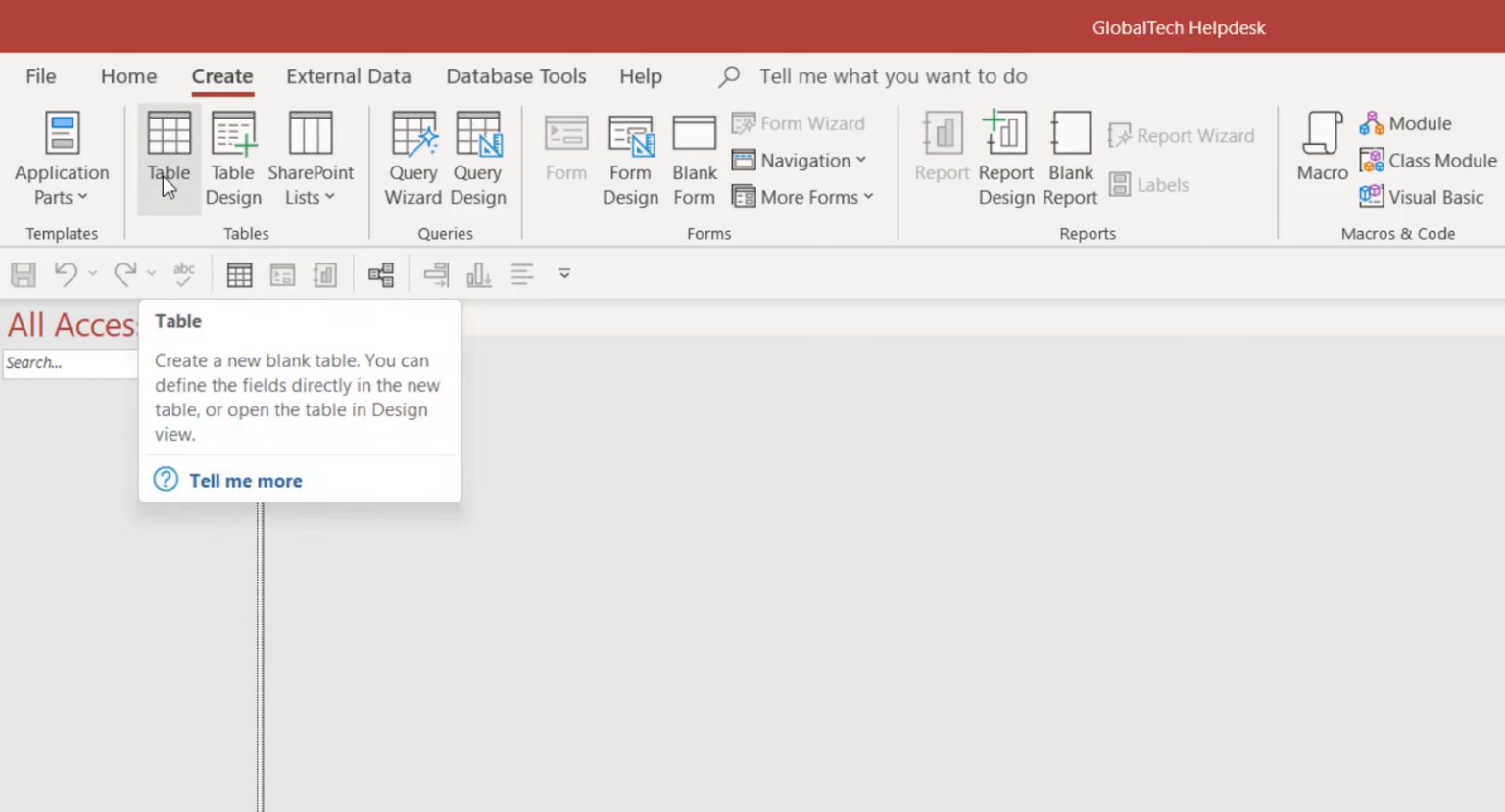The image size is (1505, 812).
Task: Click the Tell me more link
Action: (245, 480)
